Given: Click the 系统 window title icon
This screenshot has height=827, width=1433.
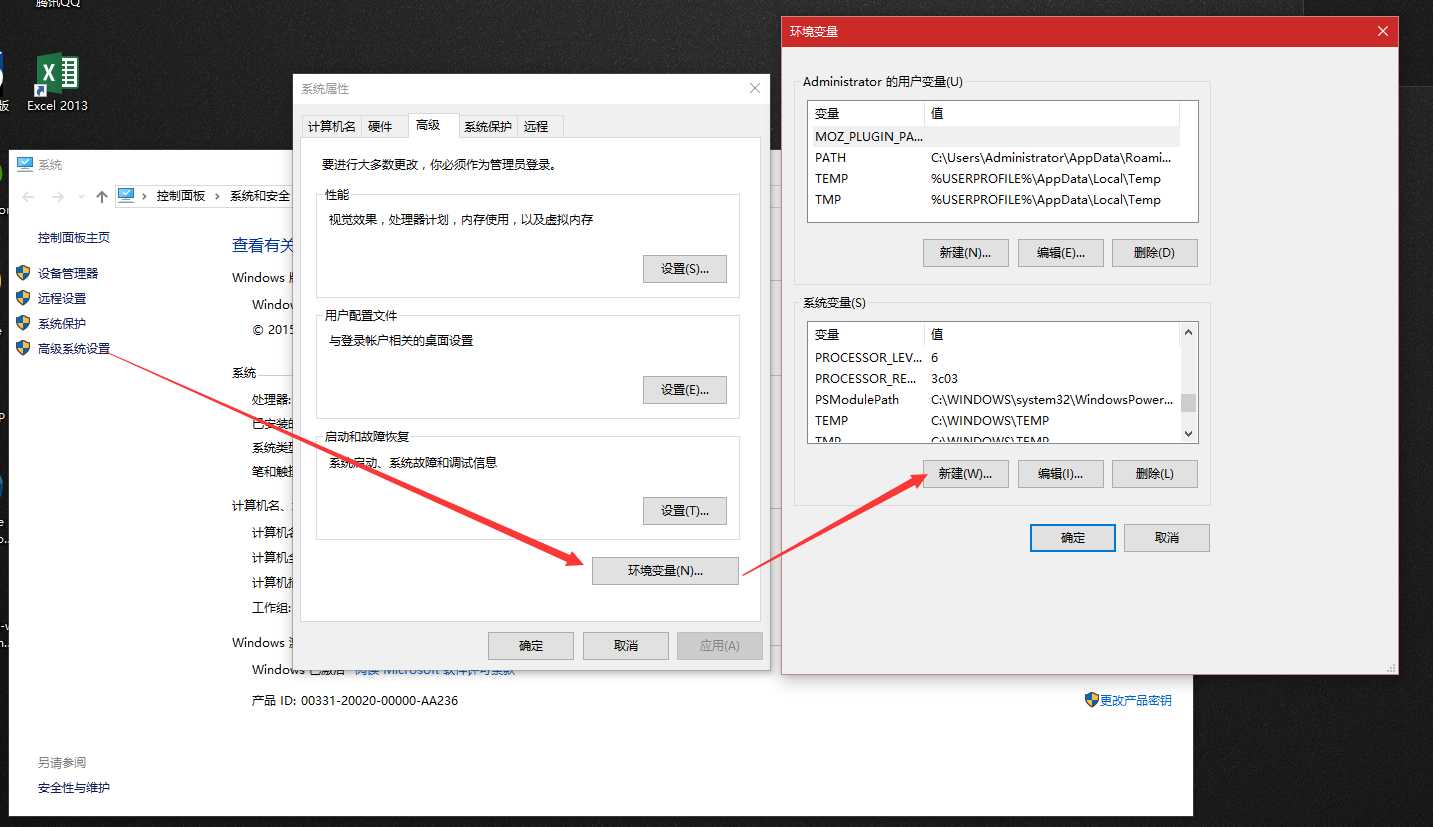Looking at the screenshot, I should tap(25, 164).
